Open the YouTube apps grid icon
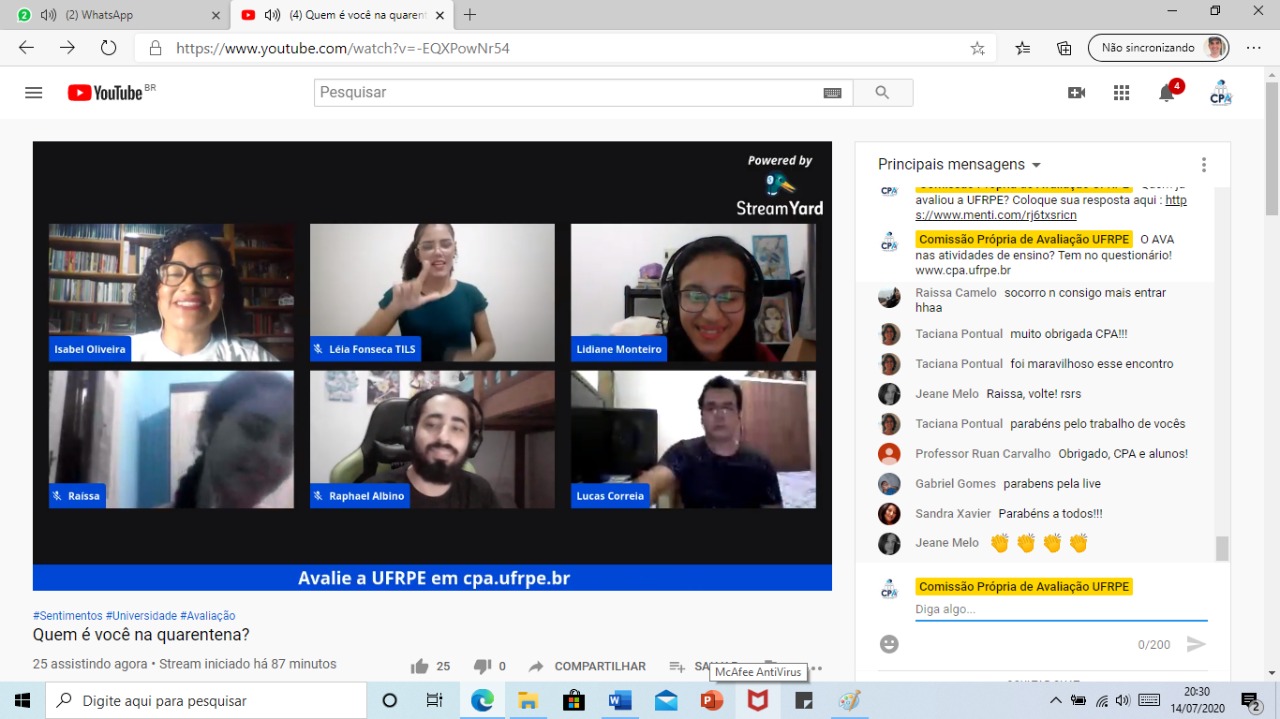Screen dimensions: 1280x719 click(1121, 93)
